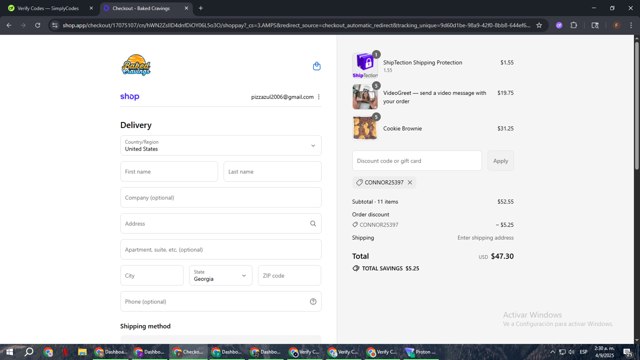Click the ShipTection product thumbnail
The width and height of the screenshot is (640, 360).
click(x=365, y=65)
